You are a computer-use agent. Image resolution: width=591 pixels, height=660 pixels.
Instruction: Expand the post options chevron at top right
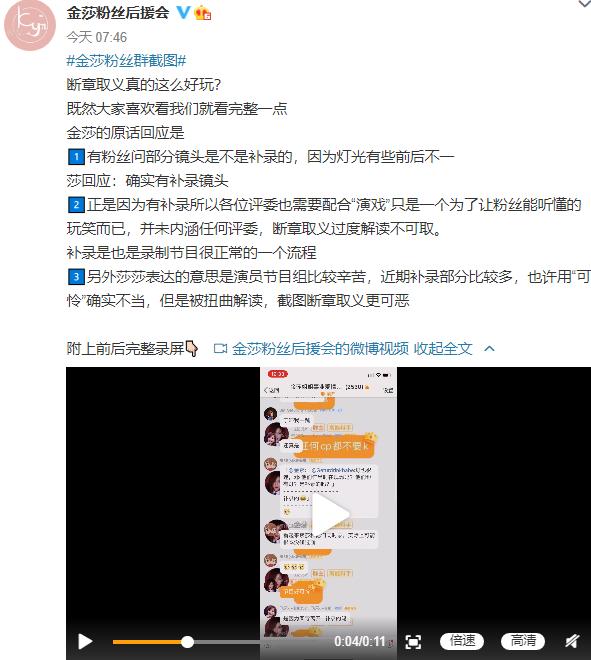point(585,4)
